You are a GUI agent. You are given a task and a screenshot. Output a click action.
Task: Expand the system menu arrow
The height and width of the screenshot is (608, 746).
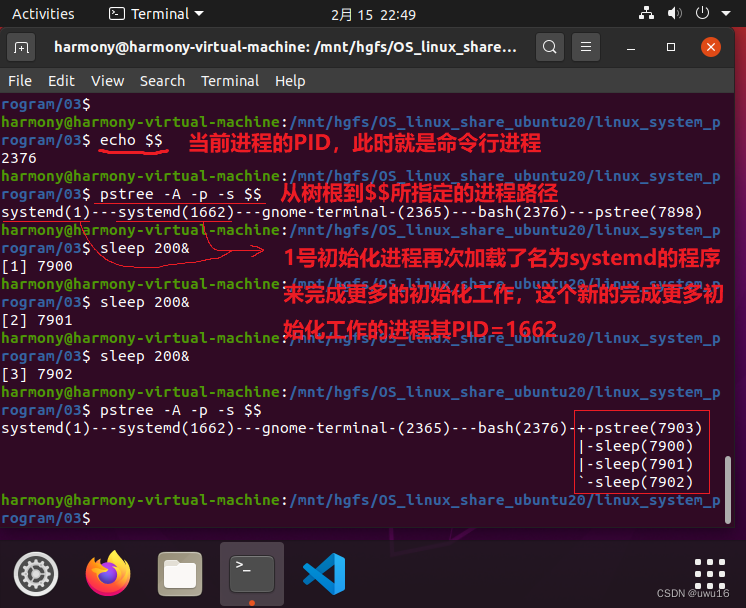click(726, 13)
